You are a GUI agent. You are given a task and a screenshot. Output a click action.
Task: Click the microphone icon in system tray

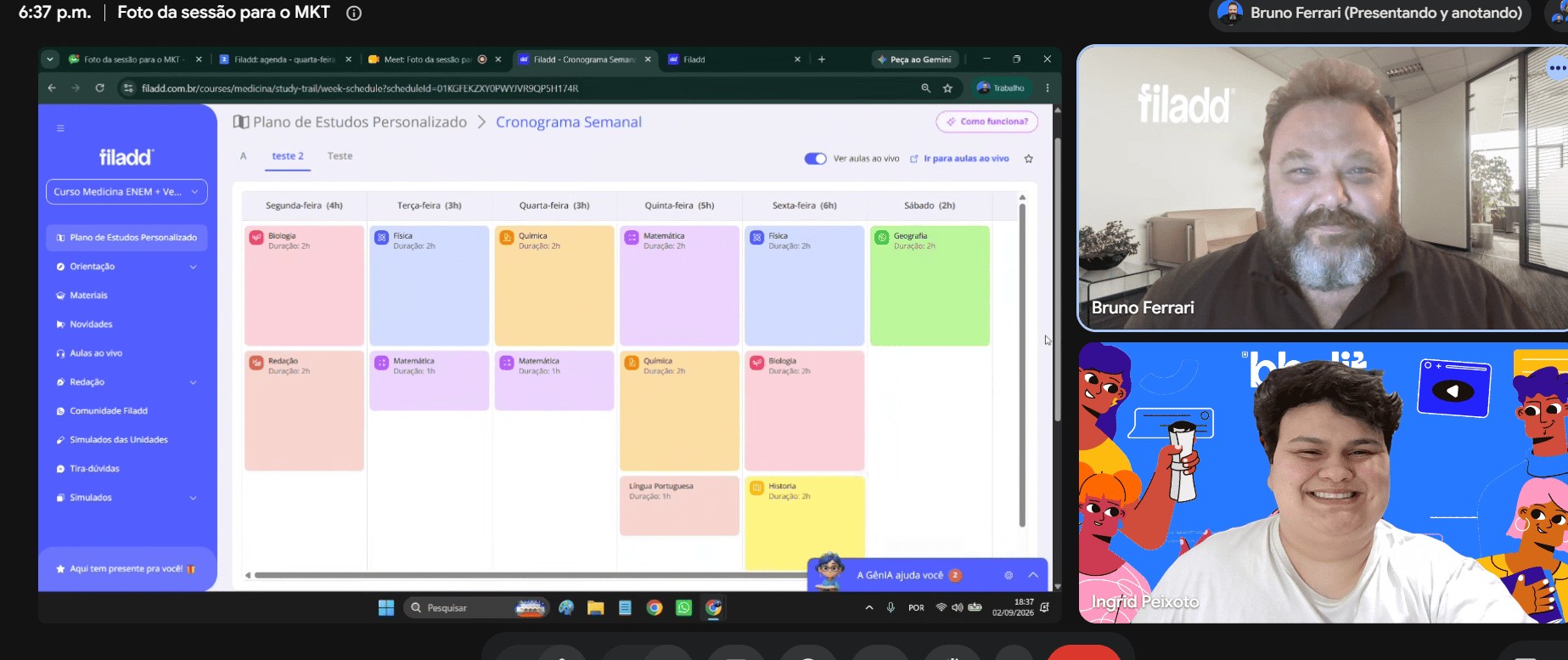[x=891, y=607]
